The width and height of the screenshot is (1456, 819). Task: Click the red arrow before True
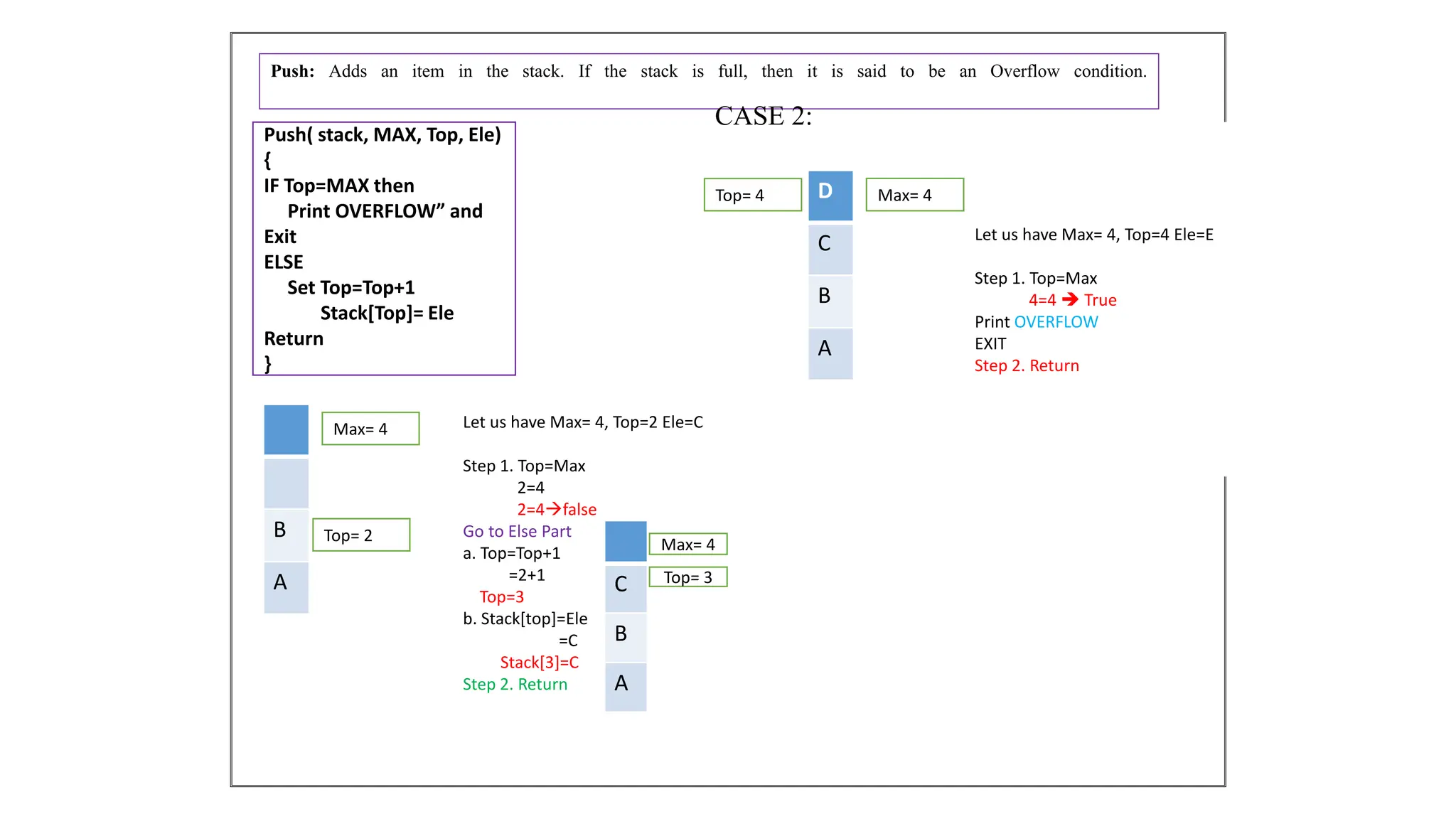point(1070,299)
